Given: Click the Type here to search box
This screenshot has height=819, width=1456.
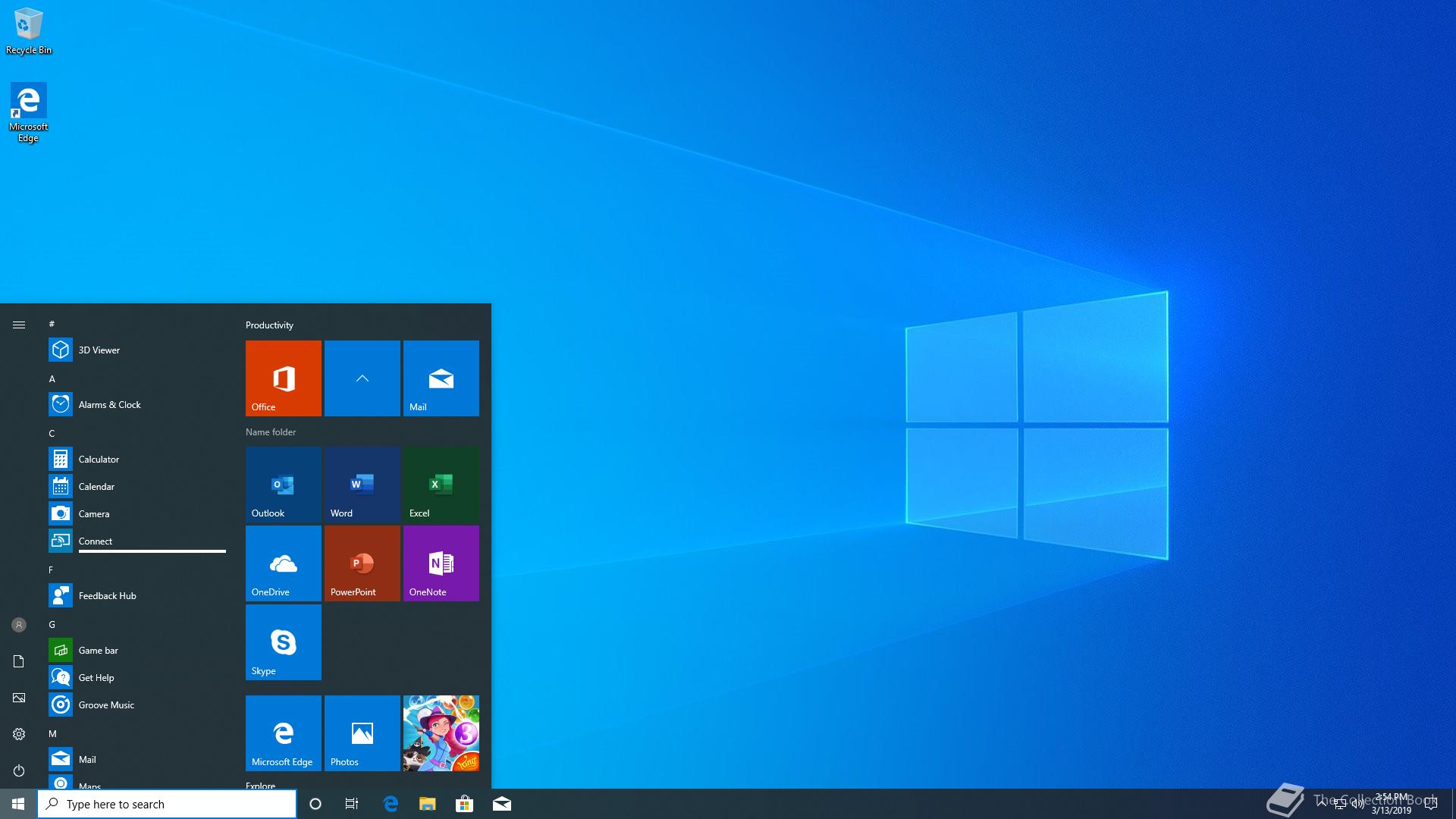Looking at the screenshot, I should coord(167,804).
